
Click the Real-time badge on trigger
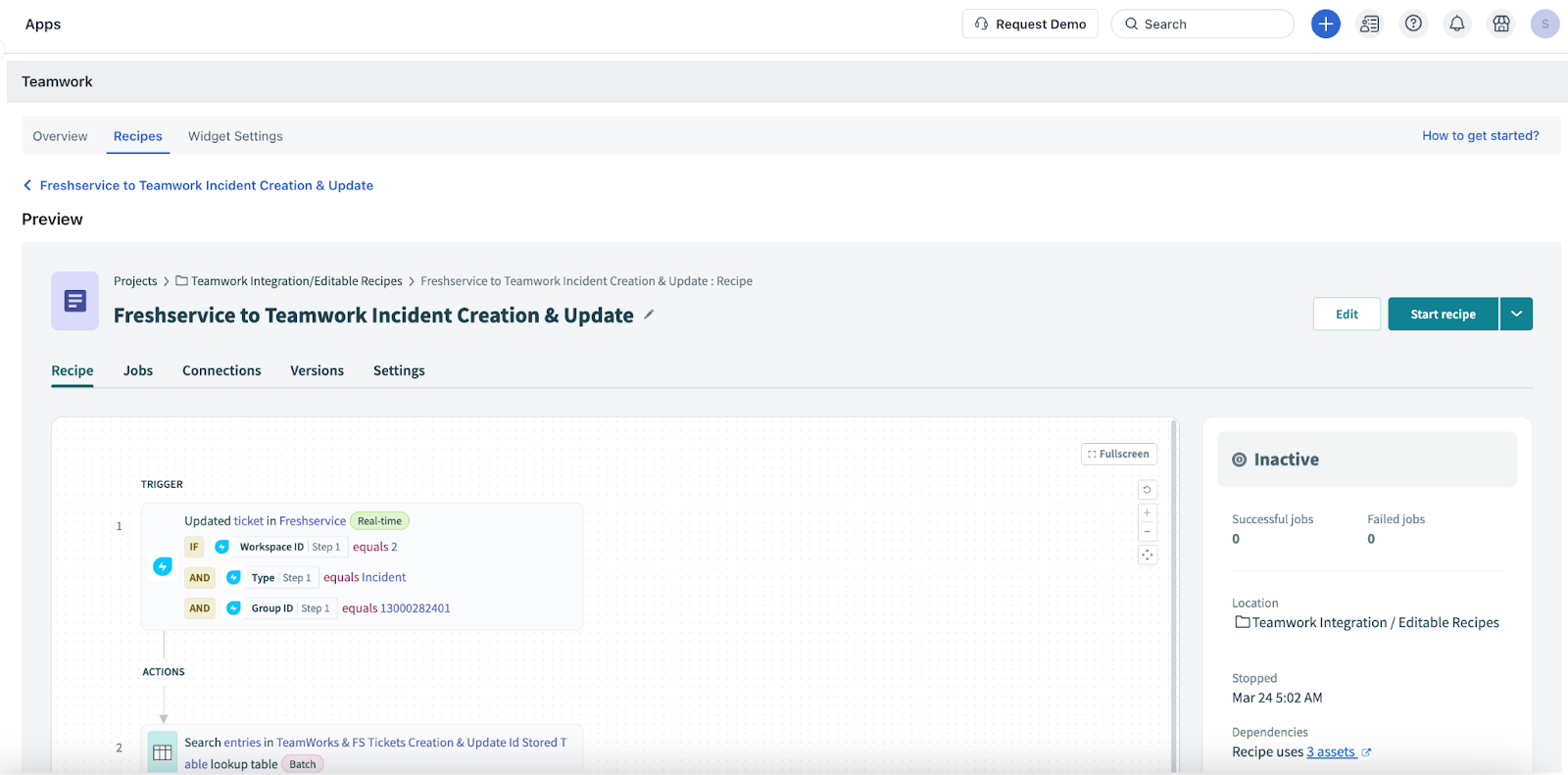pos(379,521)
